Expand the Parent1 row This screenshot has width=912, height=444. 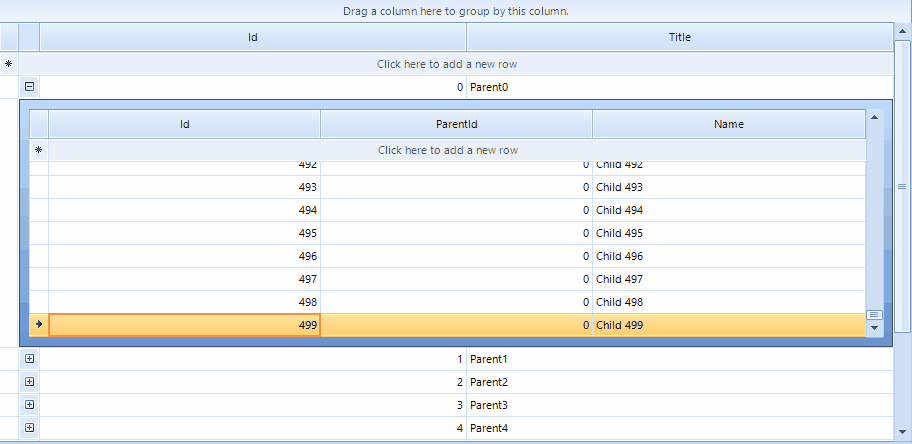tap(29, 359)
